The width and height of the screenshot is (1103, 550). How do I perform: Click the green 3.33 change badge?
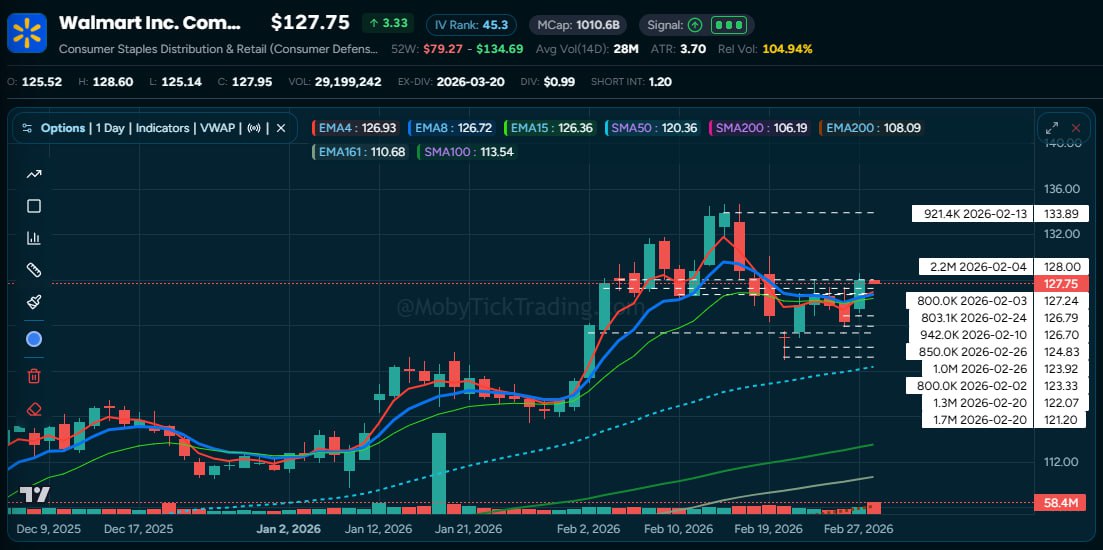click(x=388, y=23)
